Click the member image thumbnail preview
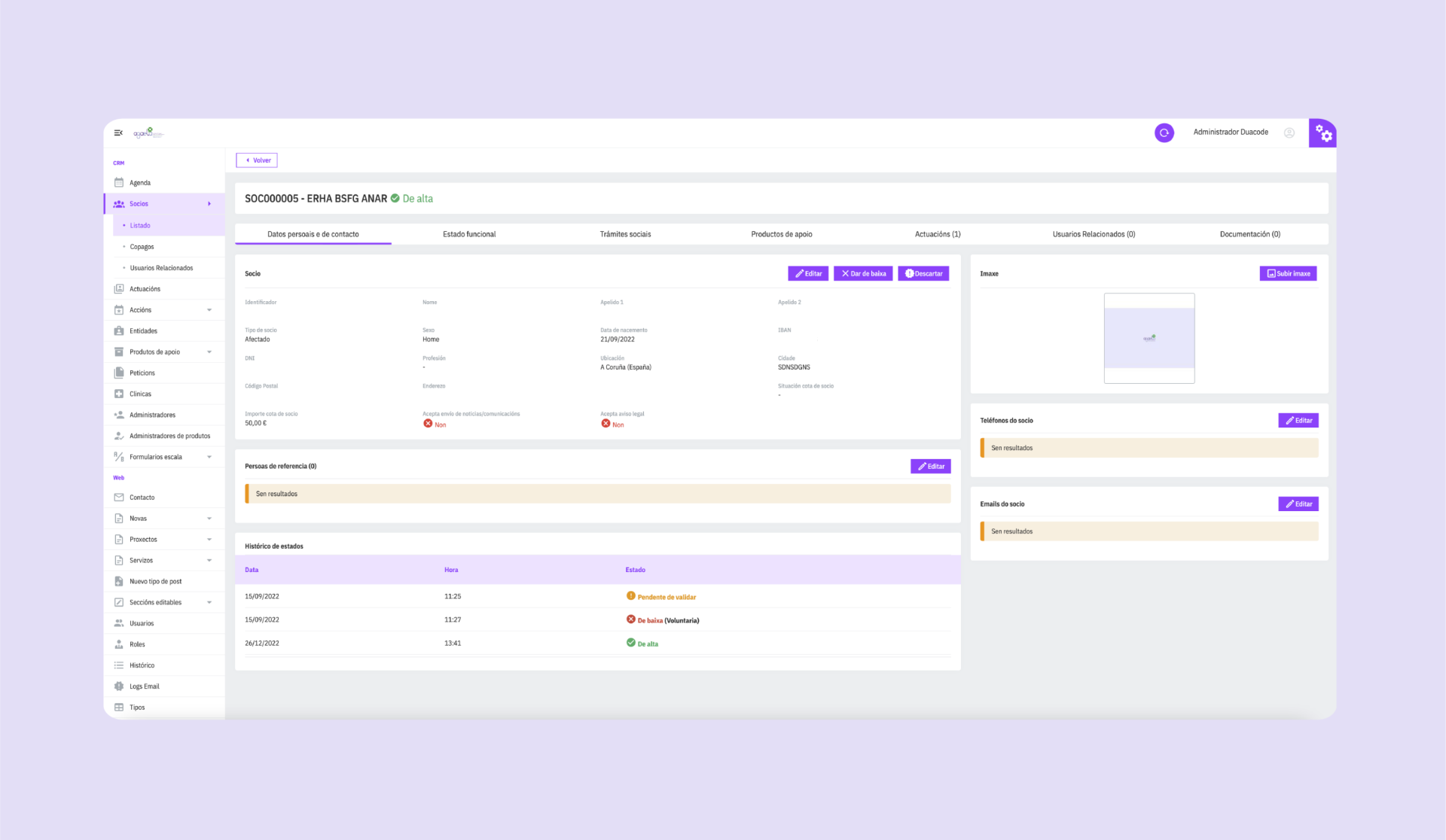This screenshot has width=1446, height=840. (x=1149, y=338)
